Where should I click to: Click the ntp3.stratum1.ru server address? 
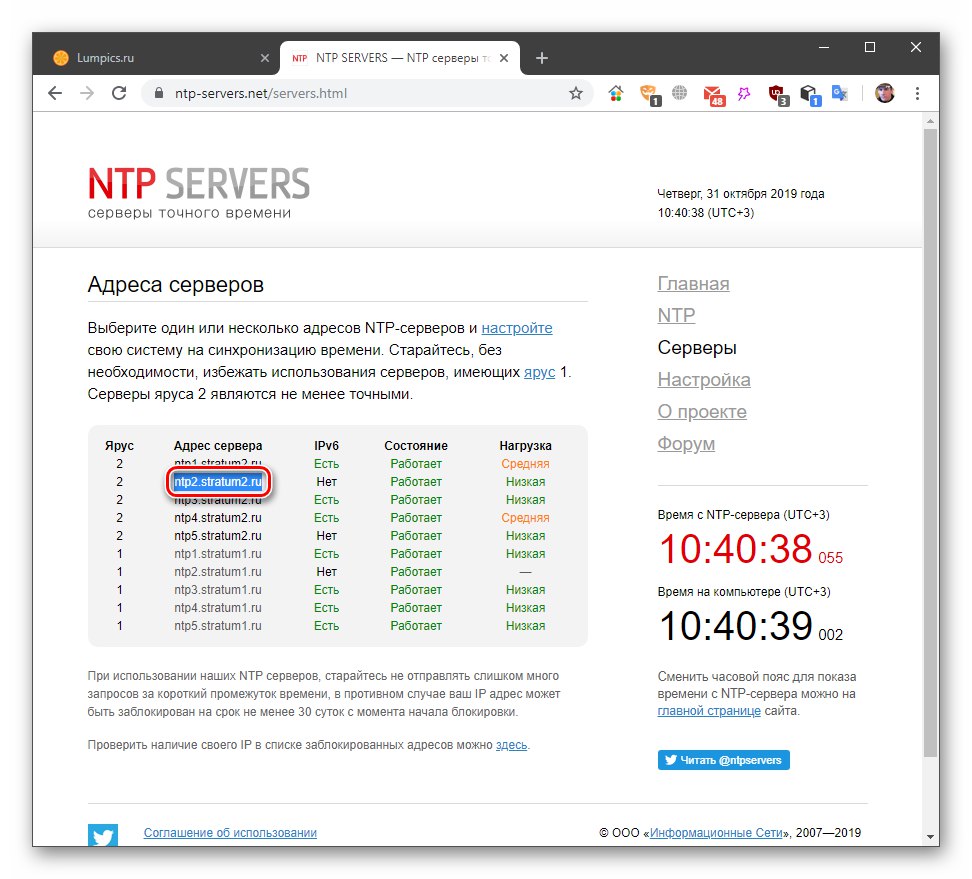tap(218, 590)
